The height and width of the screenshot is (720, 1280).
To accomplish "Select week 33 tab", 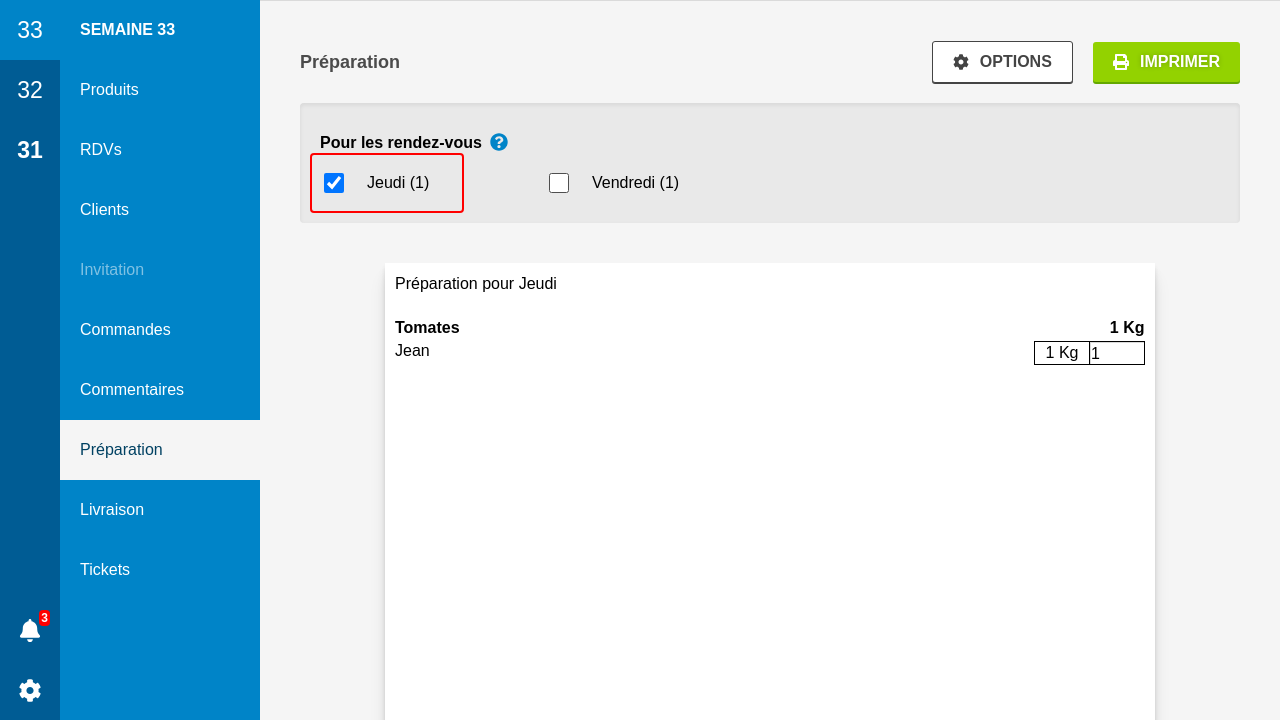I will (30, 30).
